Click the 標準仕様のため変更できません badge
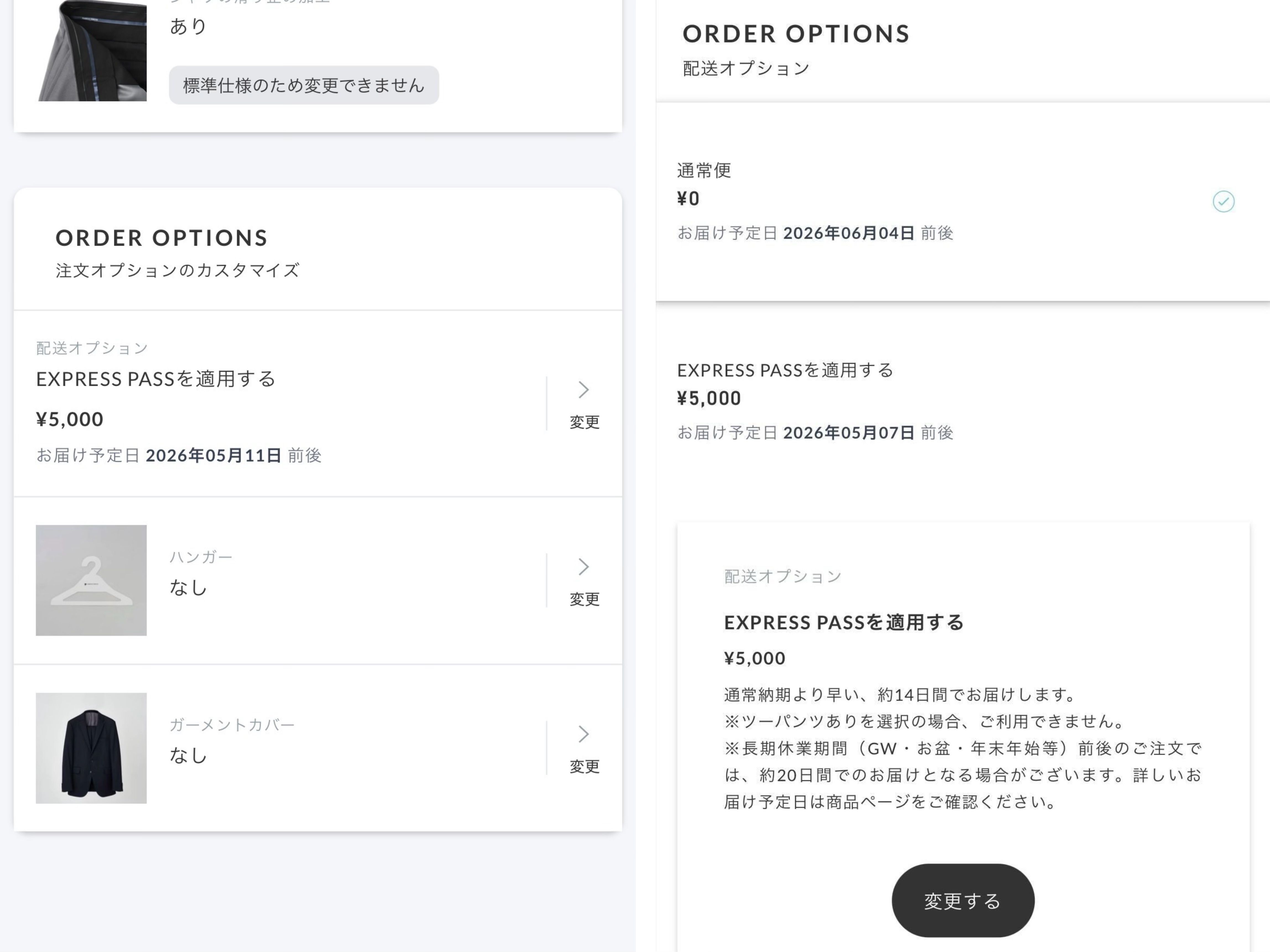Screen dimensions: 1270x952 pos(304,85)
